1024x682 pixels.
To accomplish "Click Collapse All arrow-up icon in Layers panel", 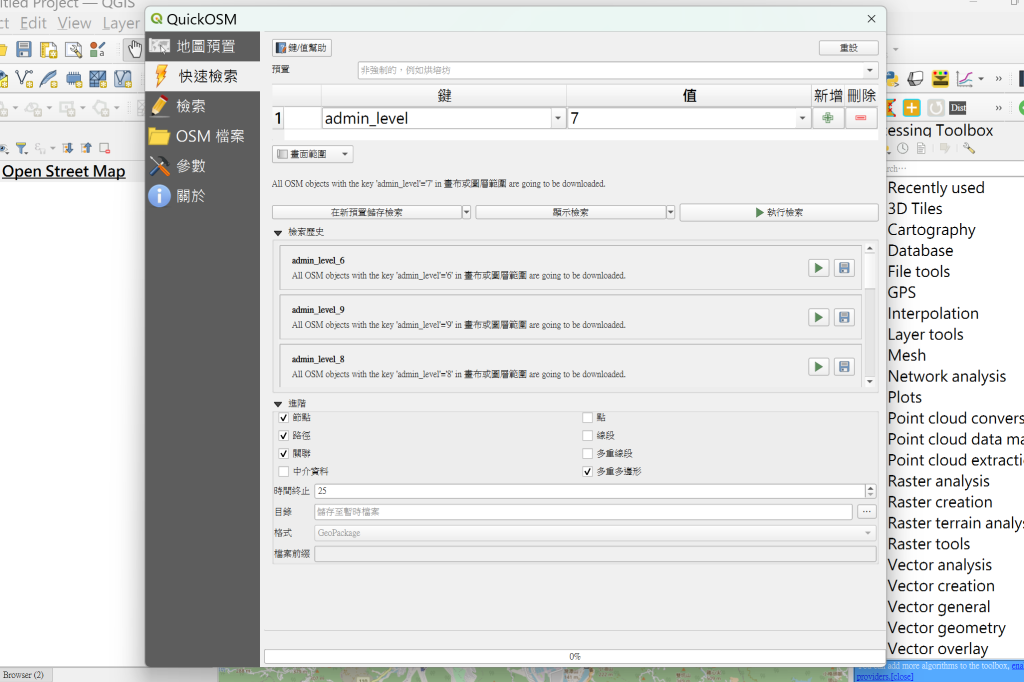I will 86,148.
